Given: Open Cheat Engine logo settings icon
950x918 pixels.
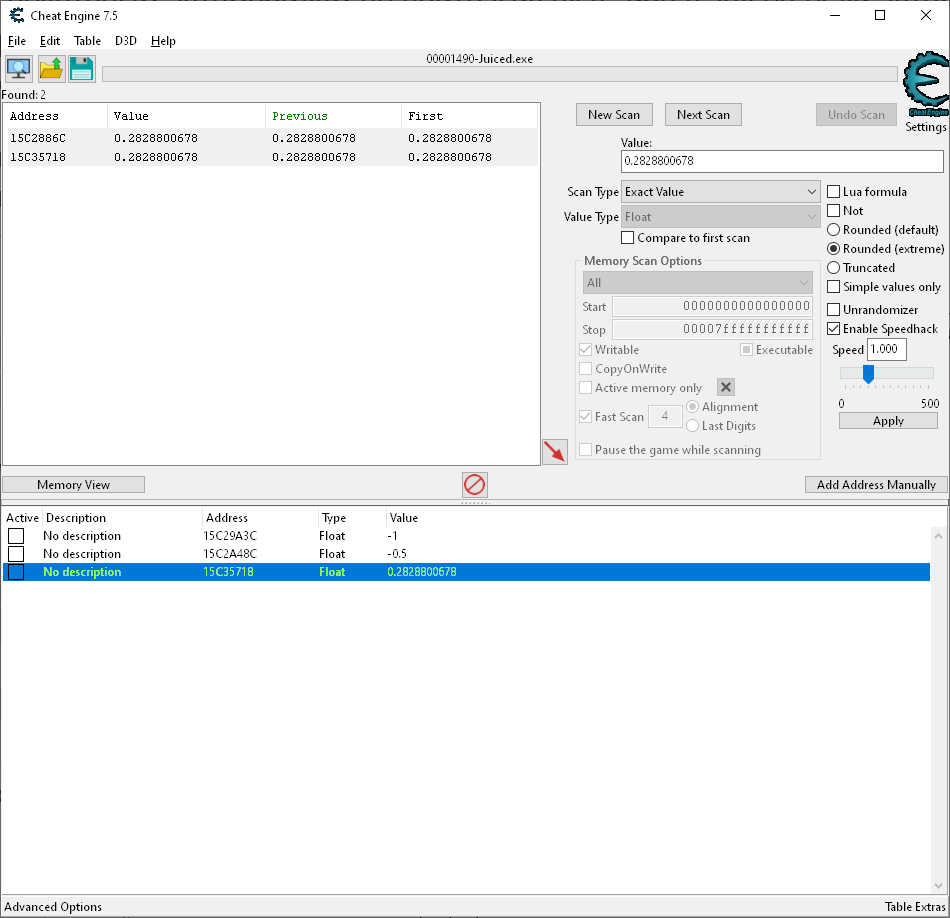Looking at the screenshot, I should [925, 85].
